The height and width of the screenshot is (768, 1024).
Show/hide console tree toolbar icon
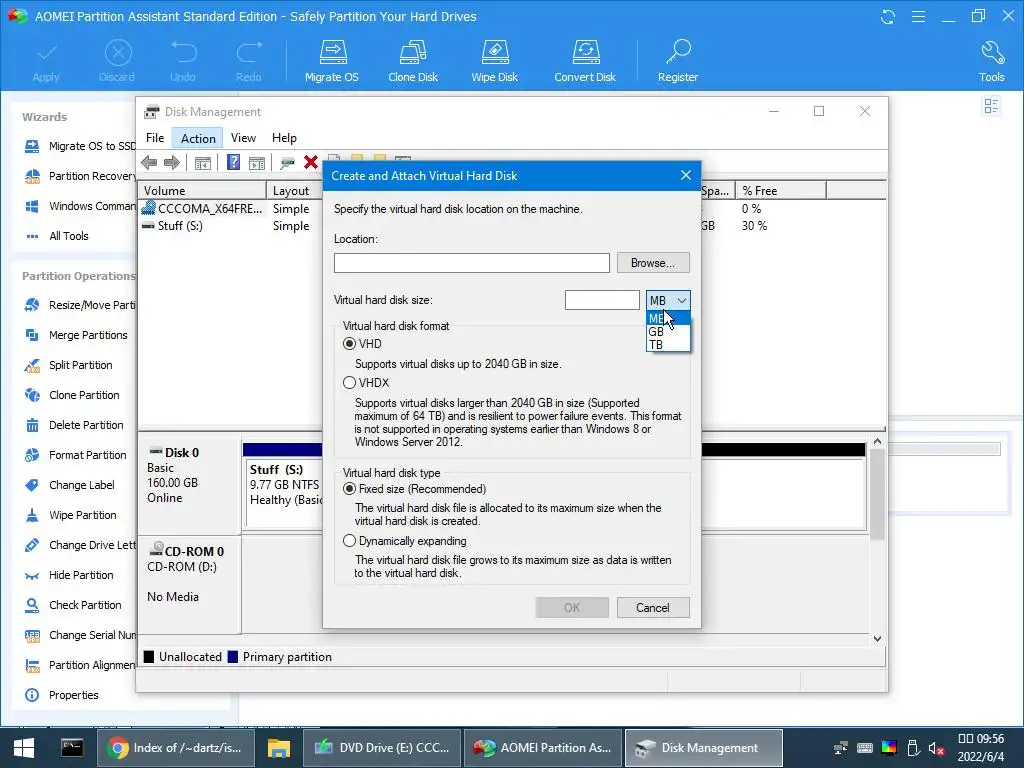pos(202,163)
